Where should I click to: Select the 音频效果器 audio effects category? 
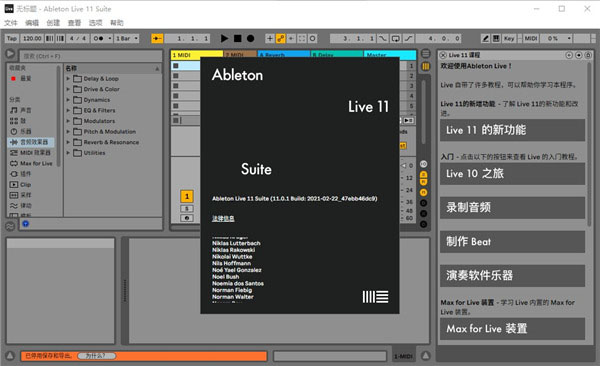31,142
